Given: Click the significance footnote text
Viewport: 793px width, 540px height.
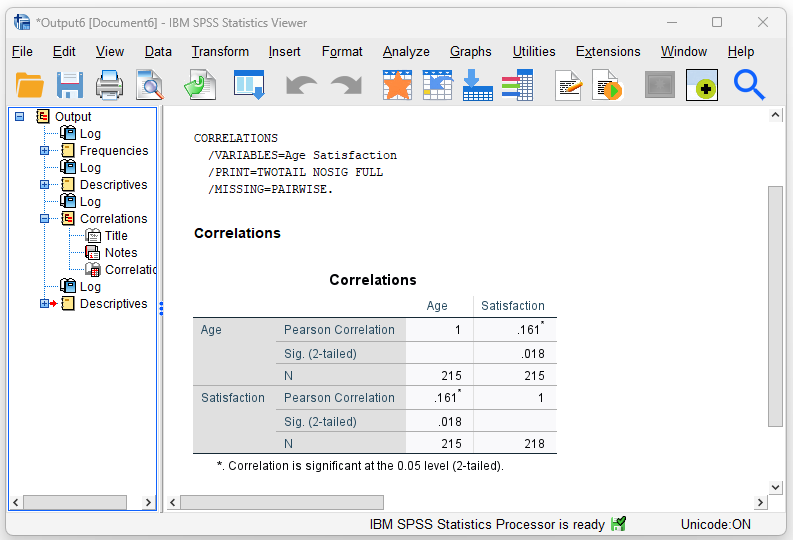Looking at the screenshot, I should [x=361, y=466].
